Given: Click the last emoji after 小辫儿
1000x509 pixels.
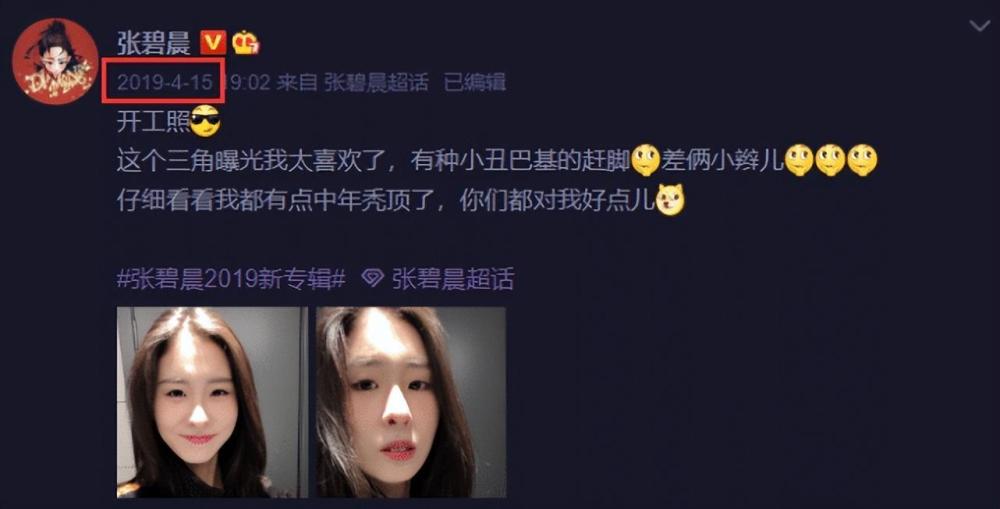Looking at the screenshot, I should [862, 160].
